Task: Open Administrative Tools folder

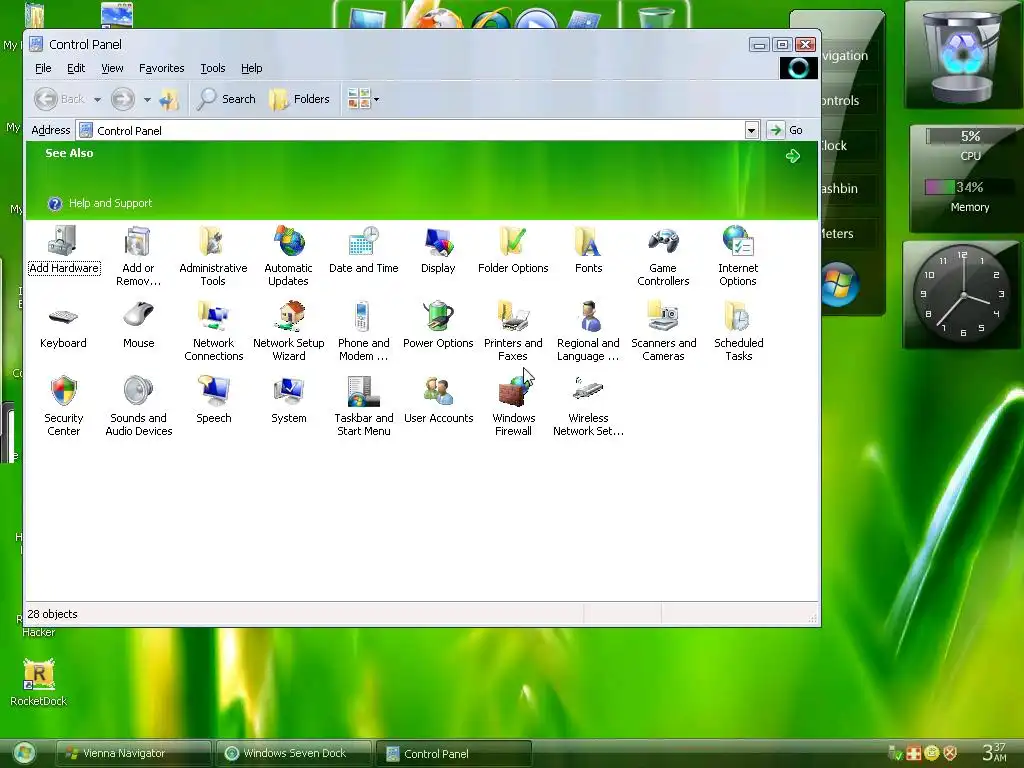Action: [x=213, y=256]
